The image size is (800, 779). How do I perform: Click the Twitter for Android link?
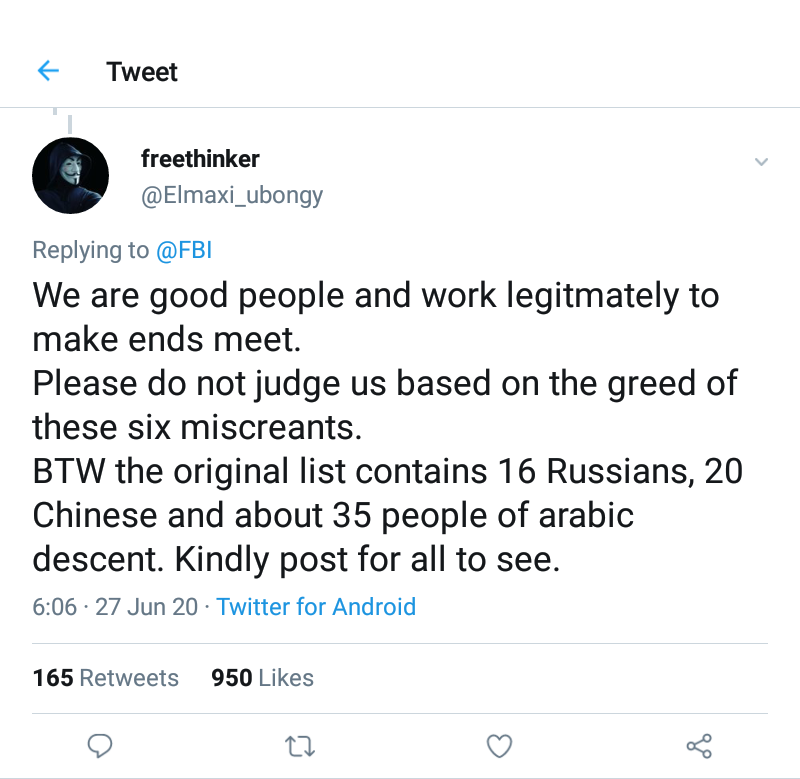(x=316, y=606)
